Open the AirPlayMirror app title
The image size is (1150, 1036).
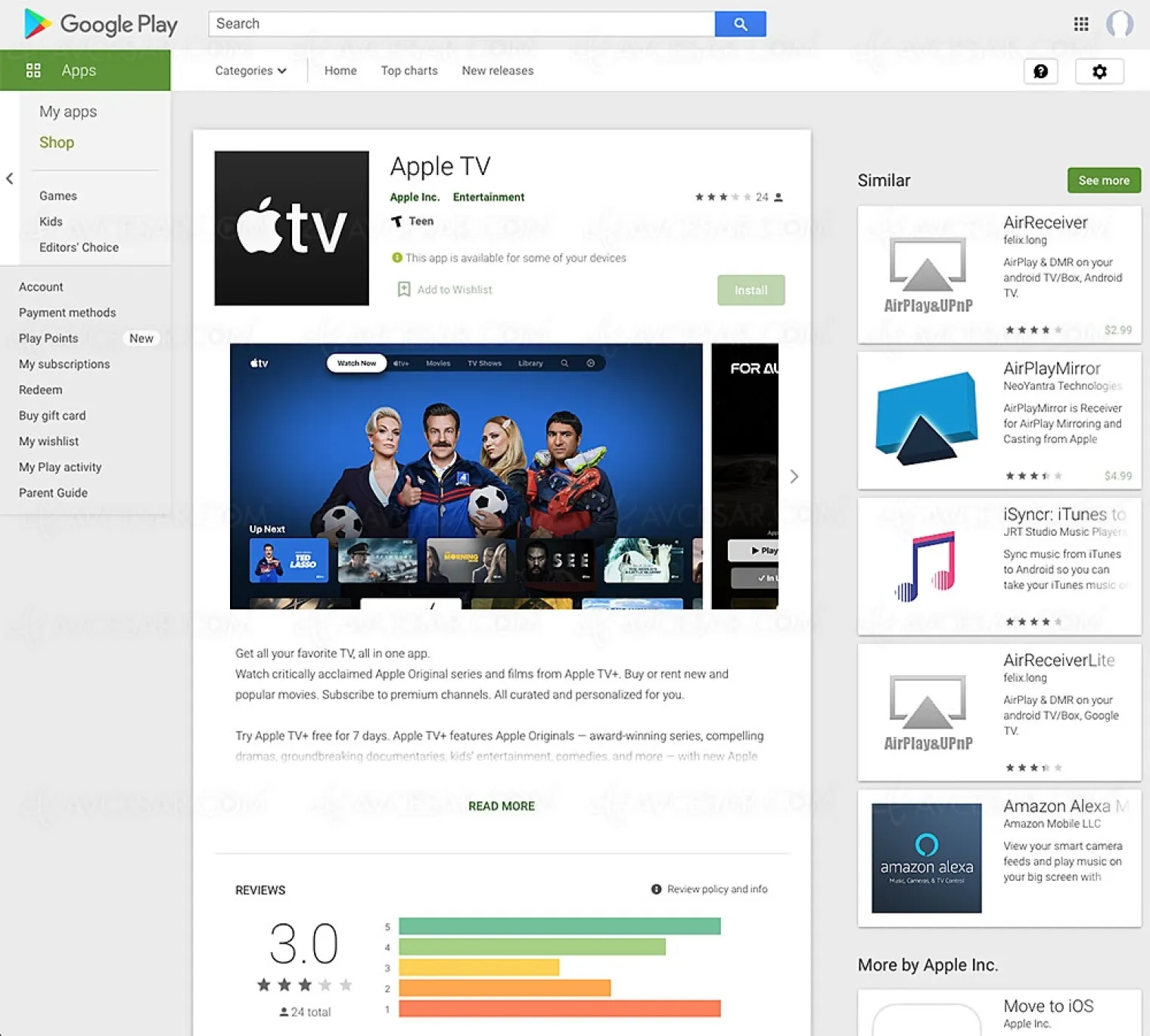1052,369
